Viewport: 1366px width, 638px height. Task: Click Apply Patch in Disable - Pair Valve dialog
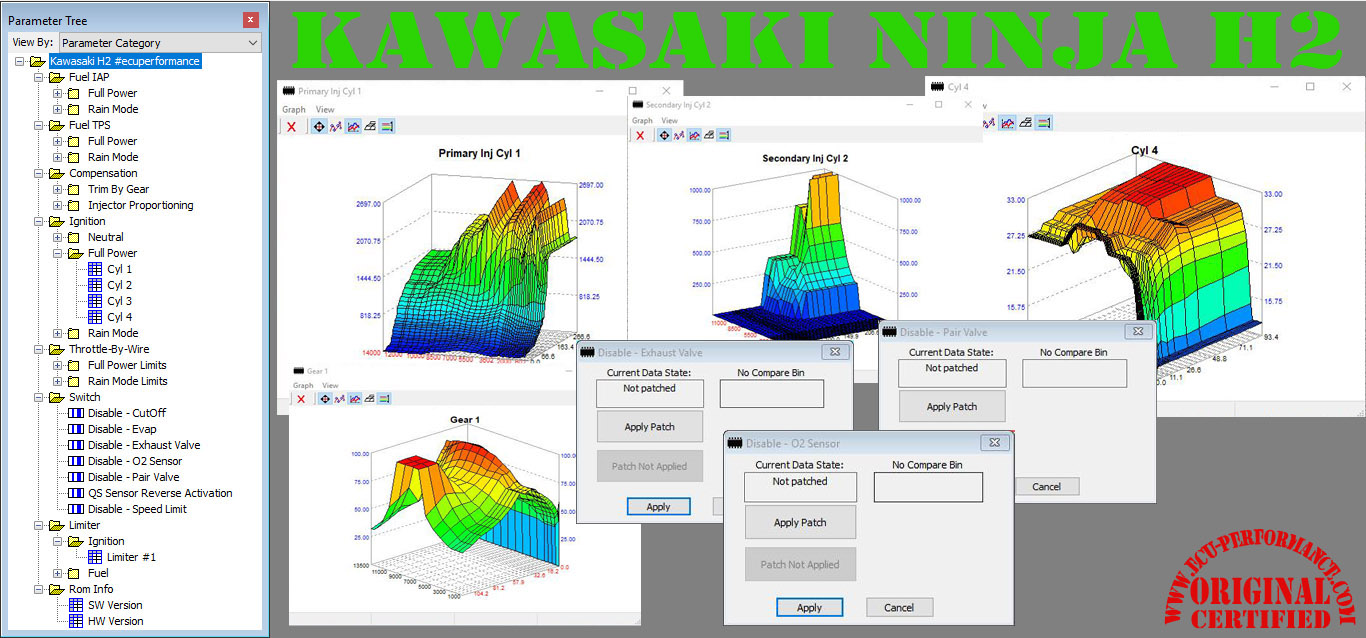[x=952, y=407]
